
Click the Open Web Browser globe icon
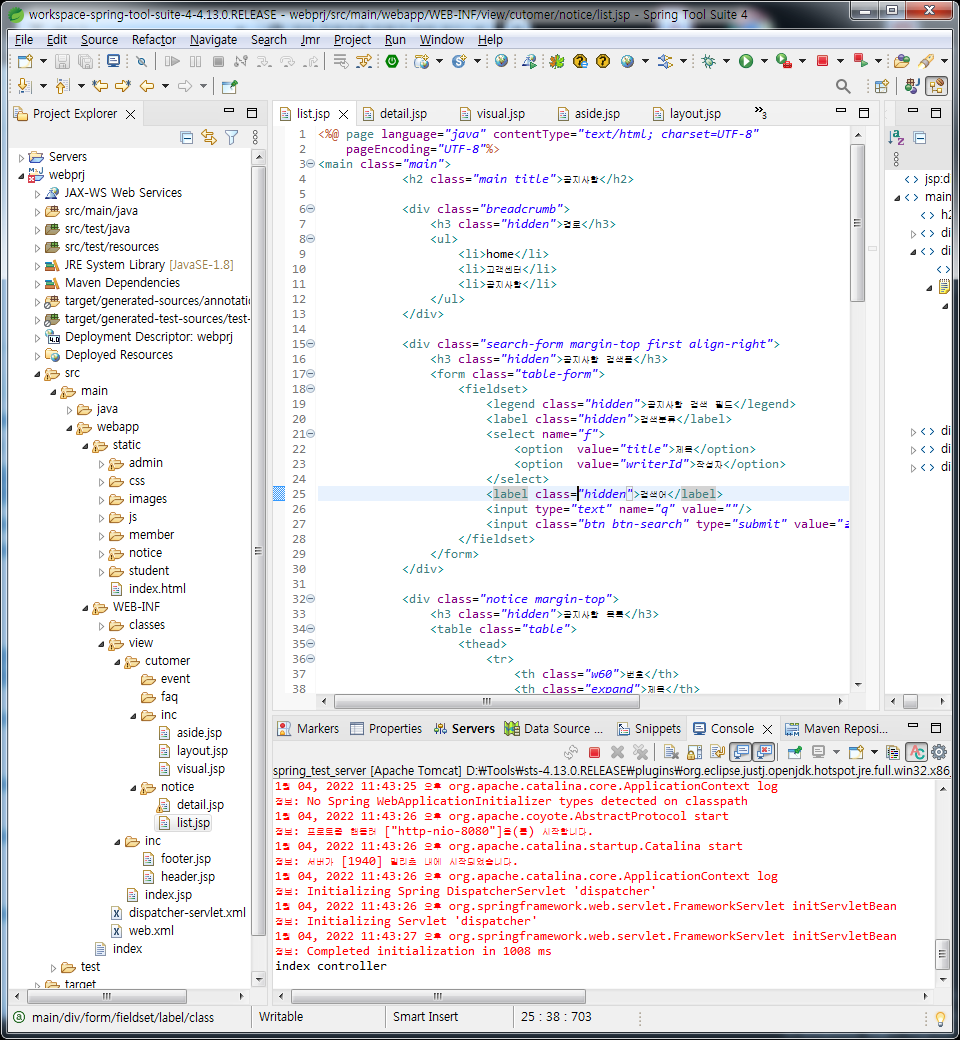tap(502, 62)
